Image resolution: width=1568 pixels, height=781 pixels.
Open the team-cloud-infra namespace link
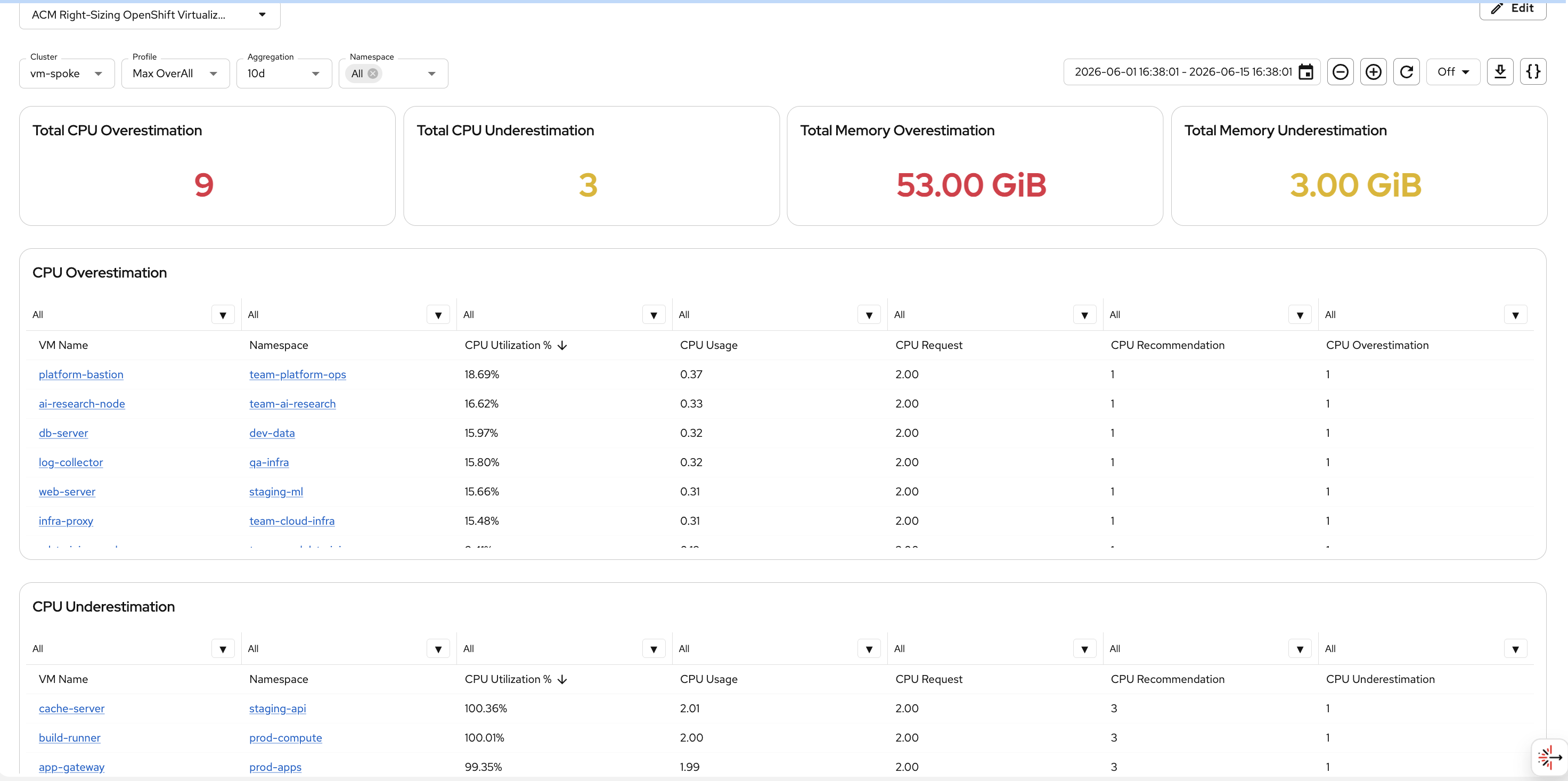(x=291, y=520)
